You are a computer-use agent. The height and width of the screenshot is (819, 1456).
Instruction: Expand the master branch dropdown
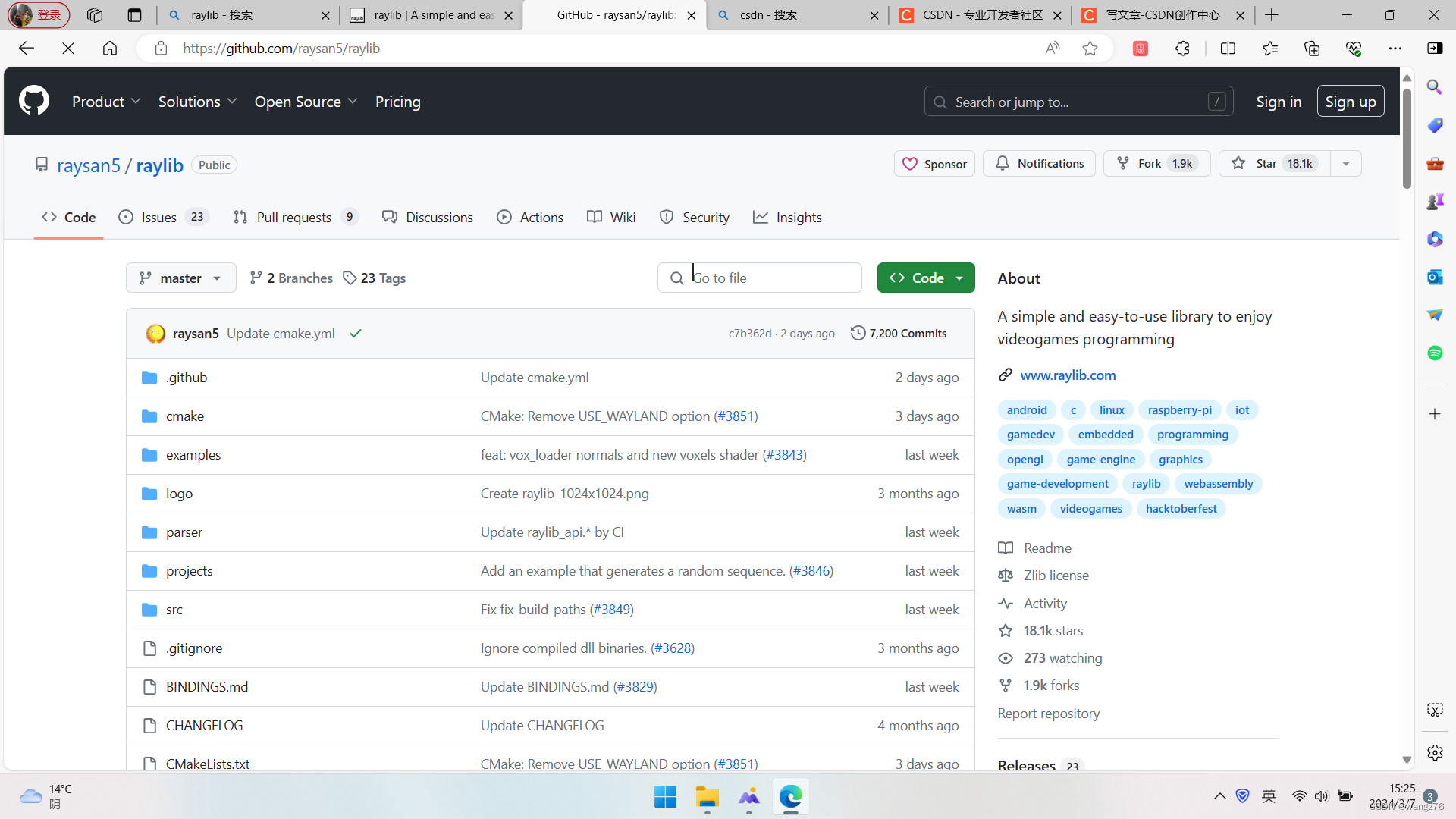180,278
